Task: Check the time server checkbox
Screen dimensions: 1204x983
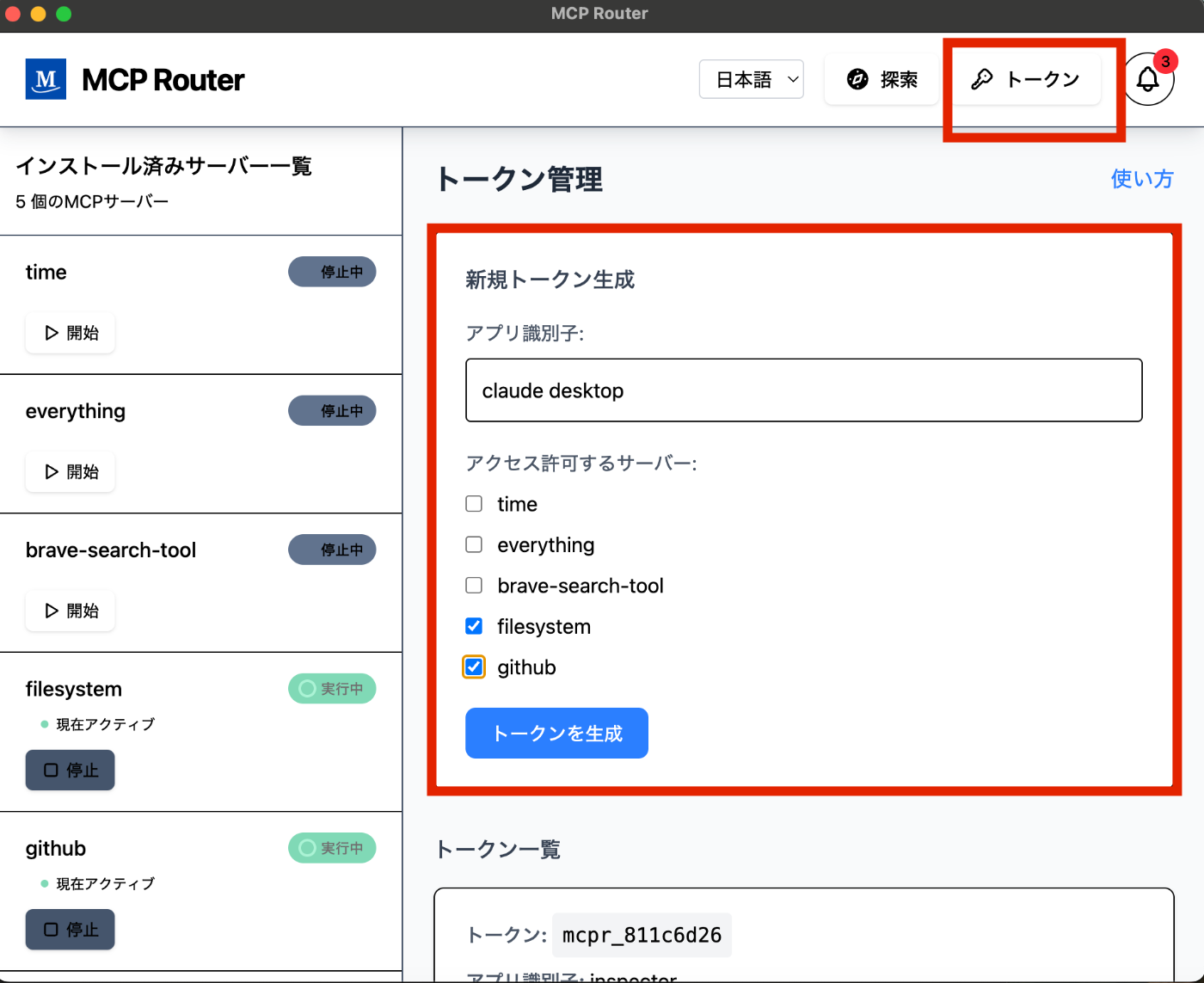Action: 474,504
